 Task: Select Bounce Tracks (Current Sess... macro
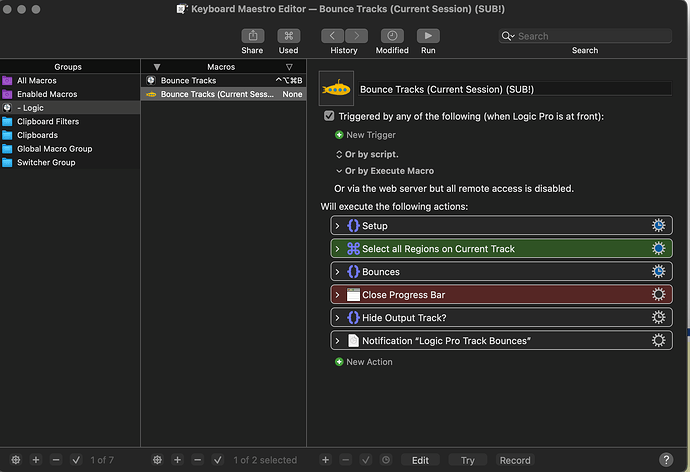click(x=224, y=94)
